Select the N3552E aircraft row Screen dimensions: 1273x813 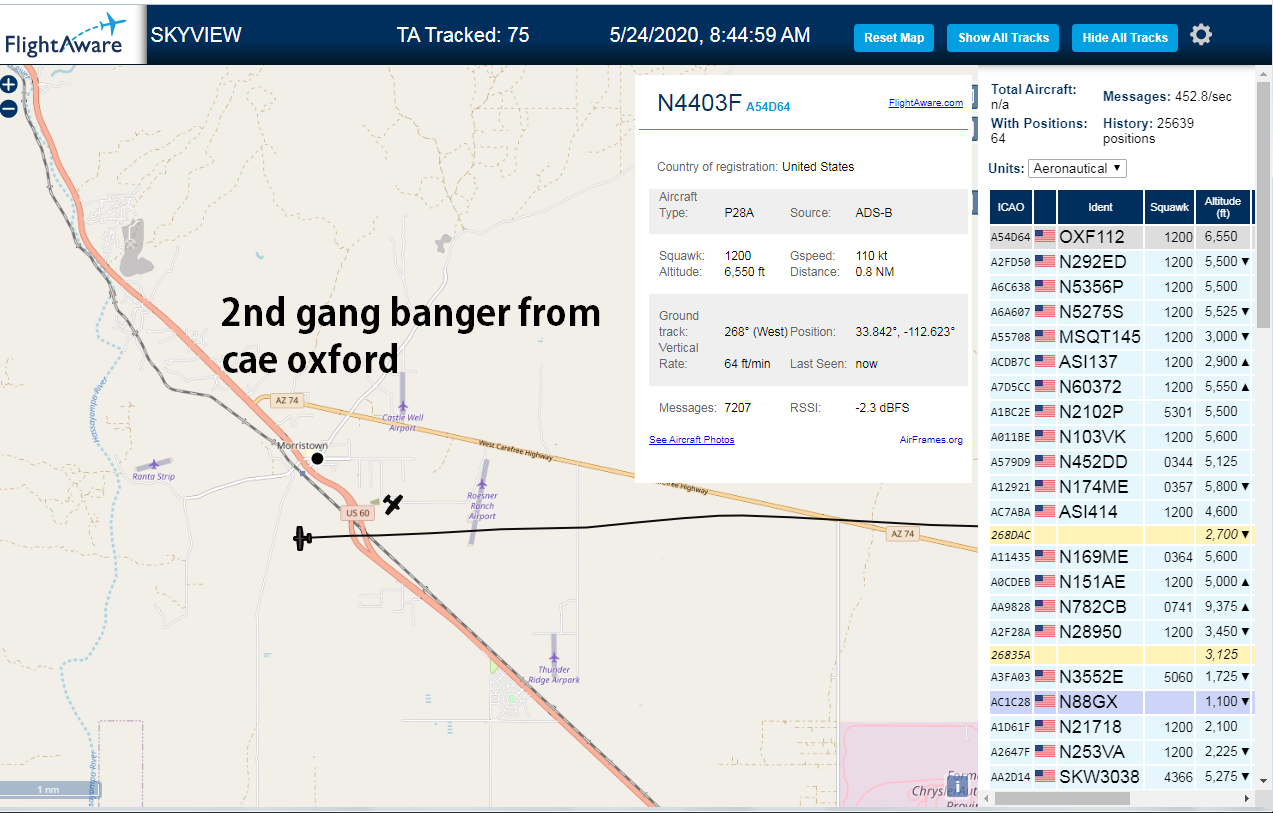pos(1121,677)
